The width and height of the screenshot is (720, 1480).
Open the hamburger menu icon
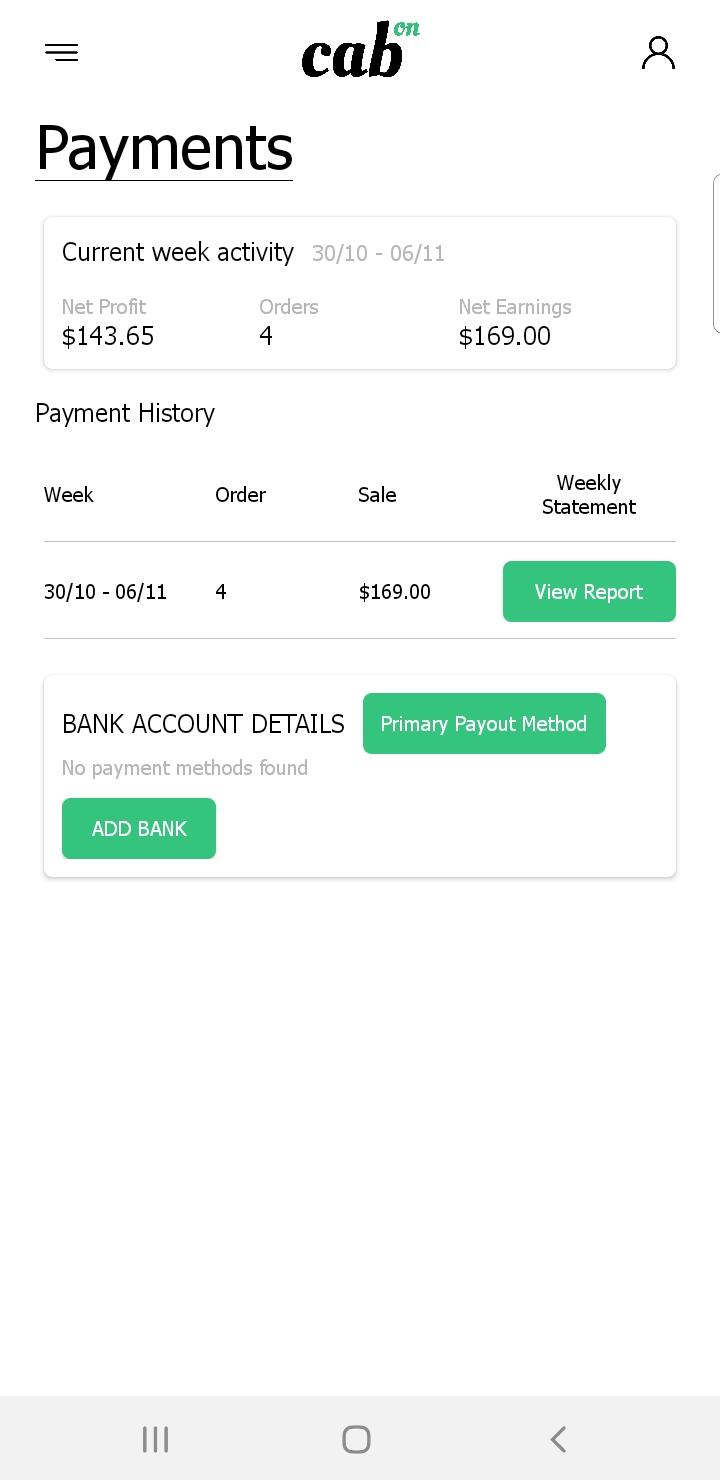pos(61,52)
